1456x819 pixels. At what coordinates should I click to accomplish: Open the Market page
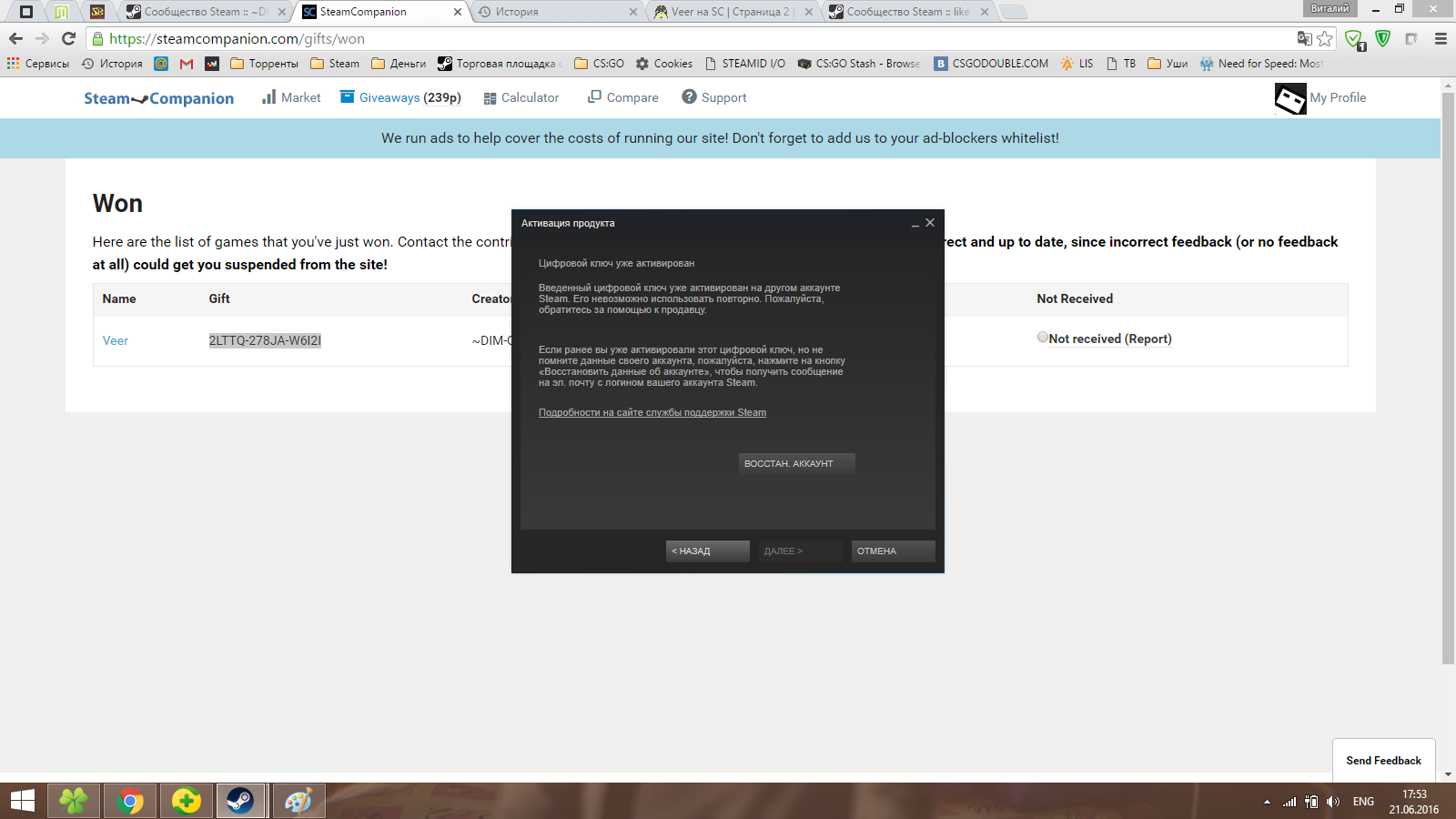coord(291,97)
